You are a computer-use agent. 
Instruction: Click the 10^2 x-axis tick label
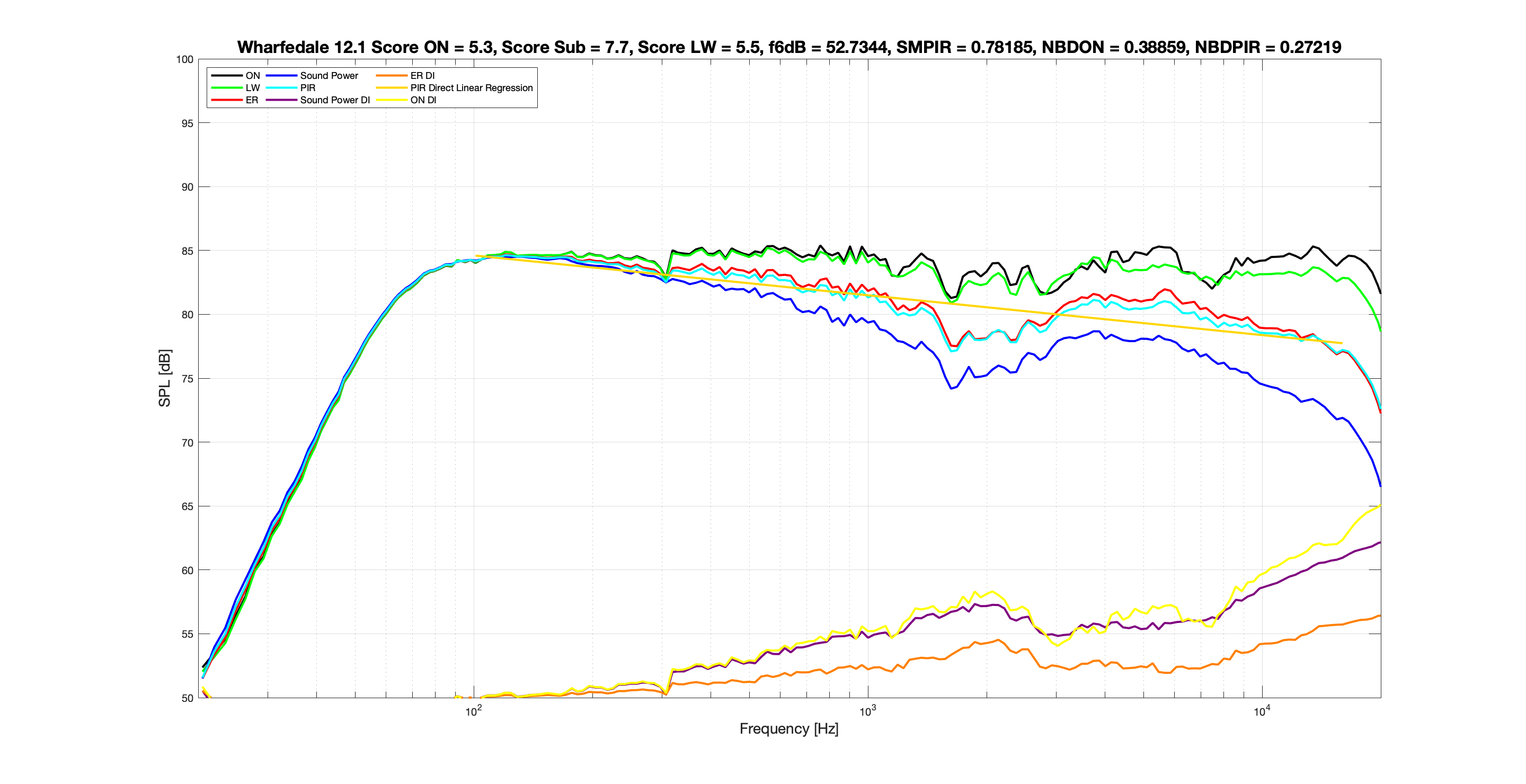coord(473,711)
